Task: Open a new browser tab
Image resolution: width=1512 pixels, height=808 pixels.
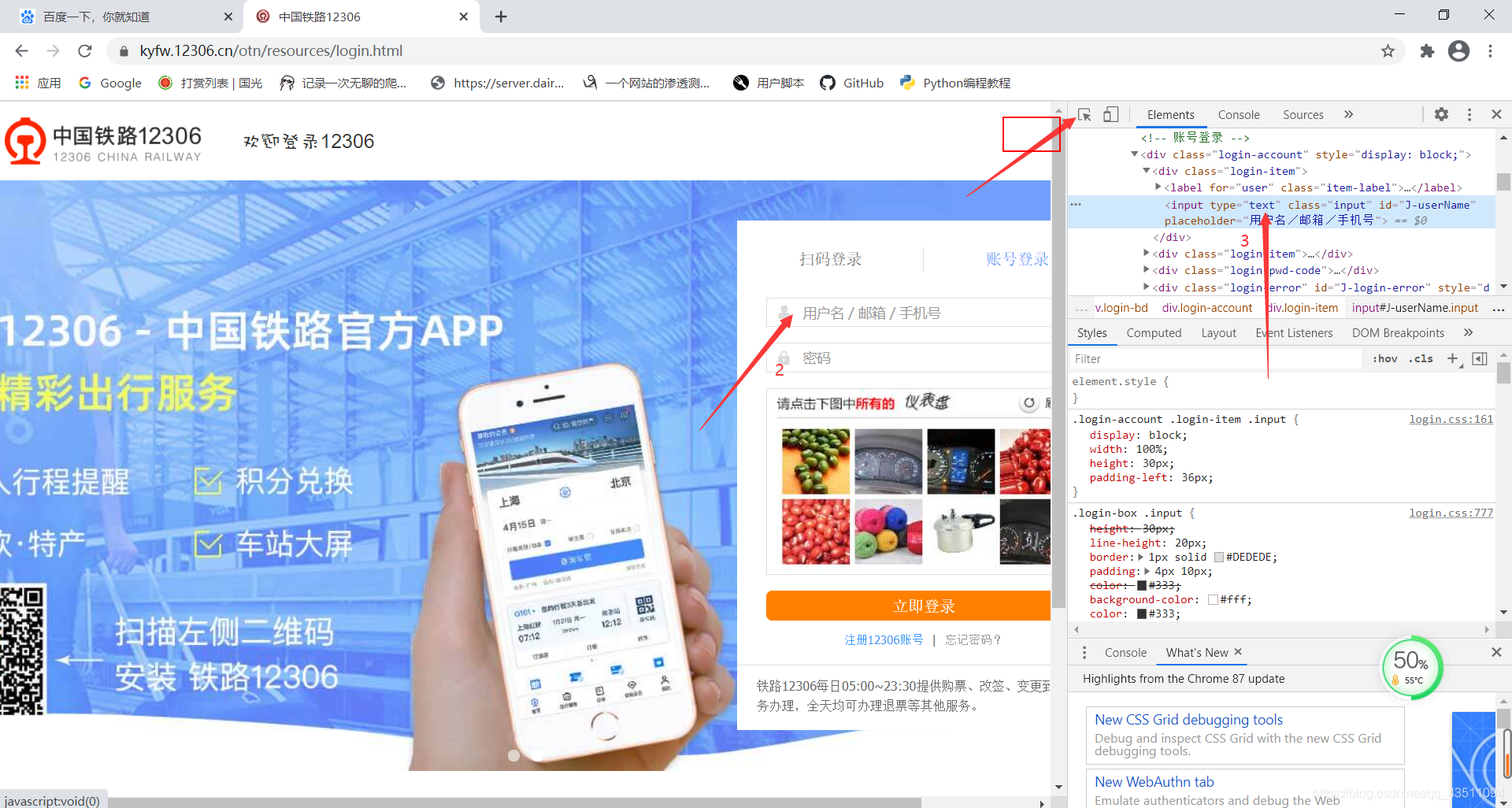Action: click(501, 17)
